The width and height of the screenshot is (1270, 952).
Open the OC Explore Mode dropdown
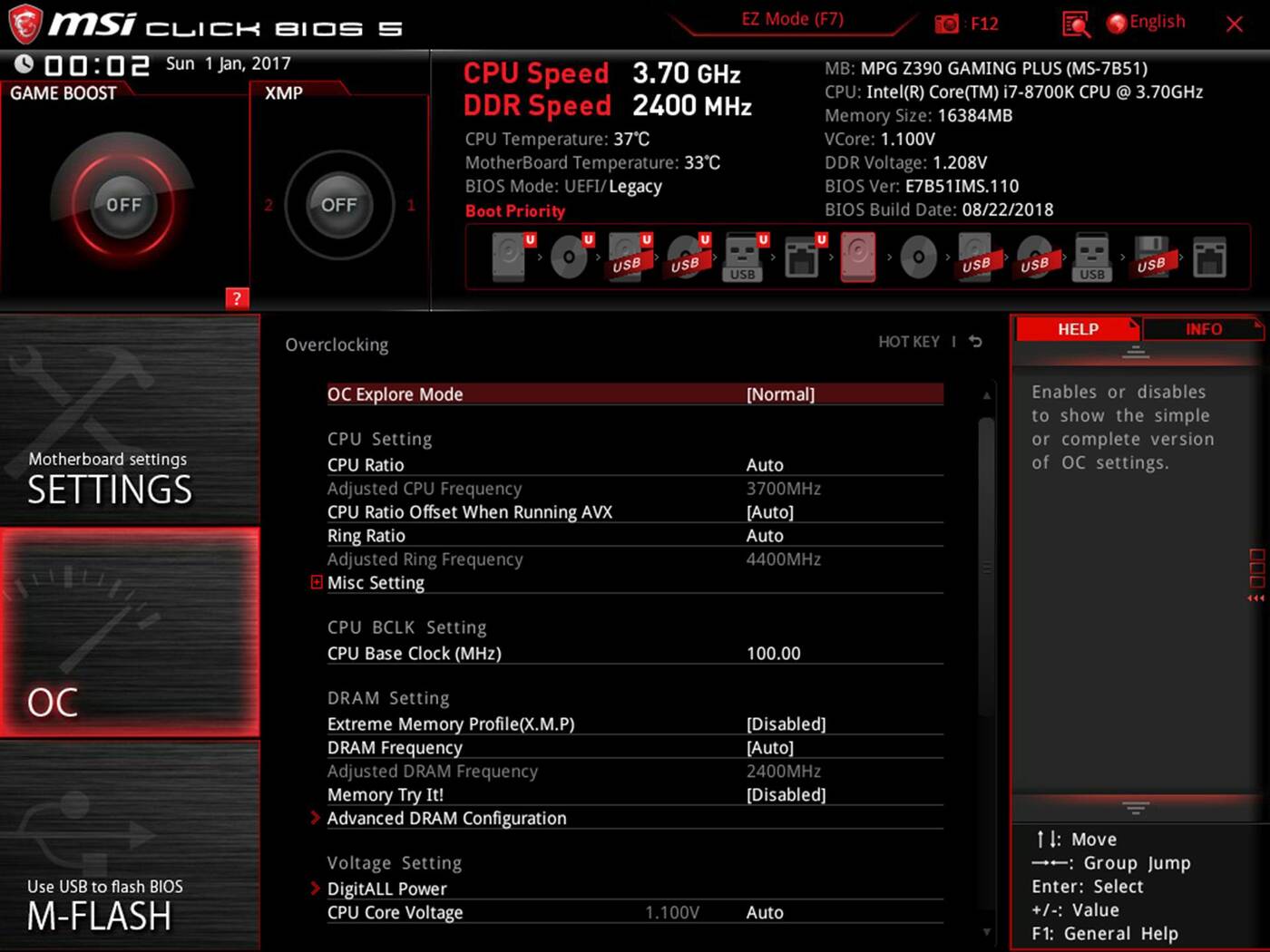click(x=780, y=394)
